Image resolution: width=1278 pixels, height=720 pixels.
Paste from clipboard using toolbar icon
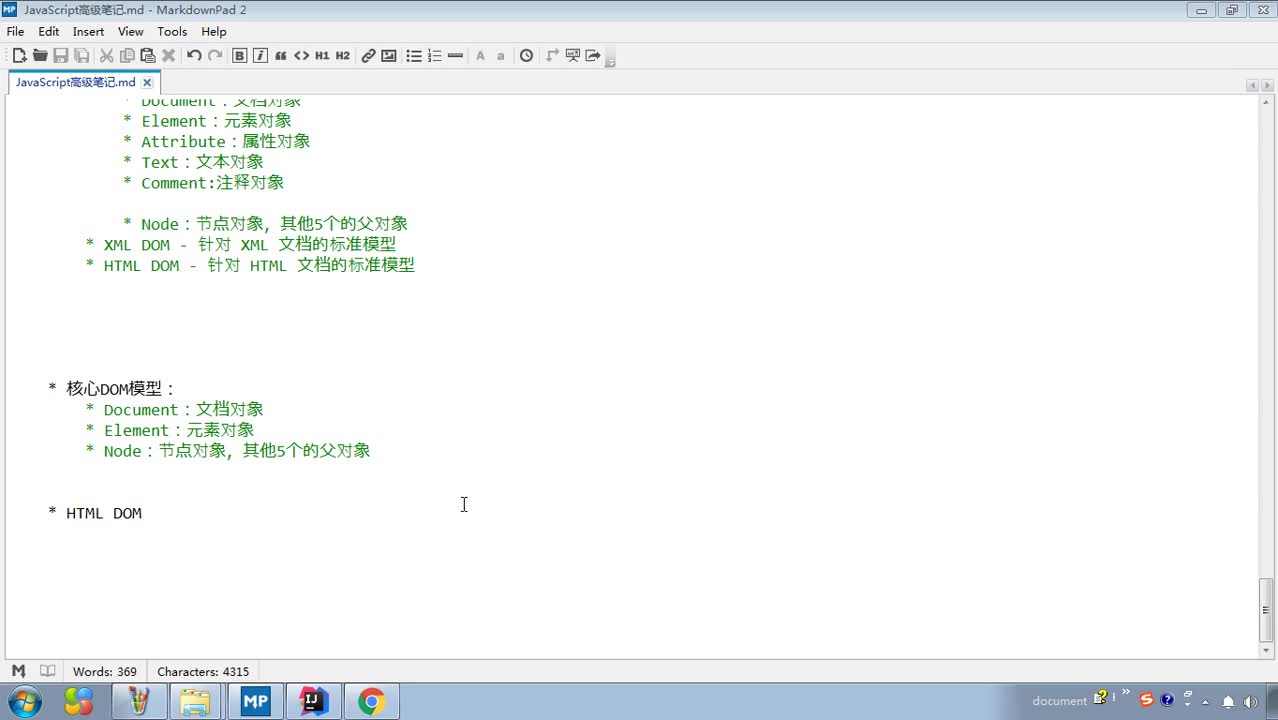pos(148,56)
